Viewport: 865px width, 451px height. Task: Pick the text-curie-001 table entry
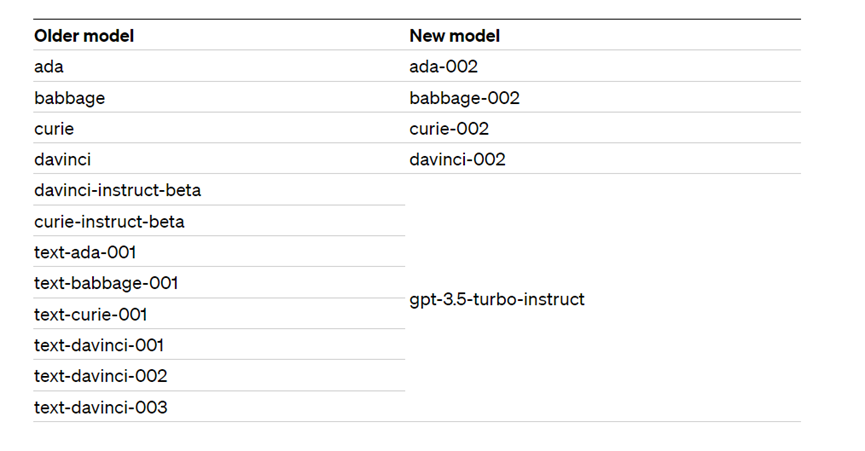pos(91,314)
